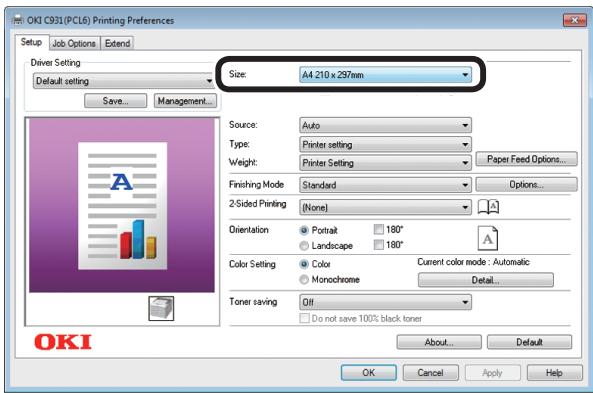Click the document preview image
Image resolution: width=593 pixels, height=393 pixels.
point(122,205)
